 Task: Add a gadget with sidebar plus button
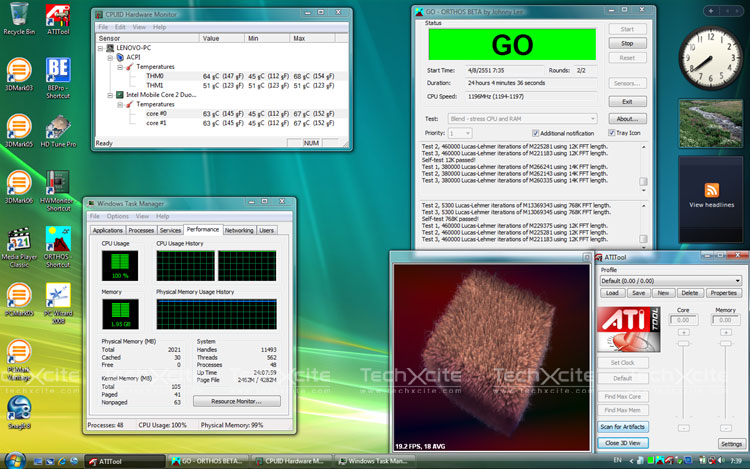[711, 11]
